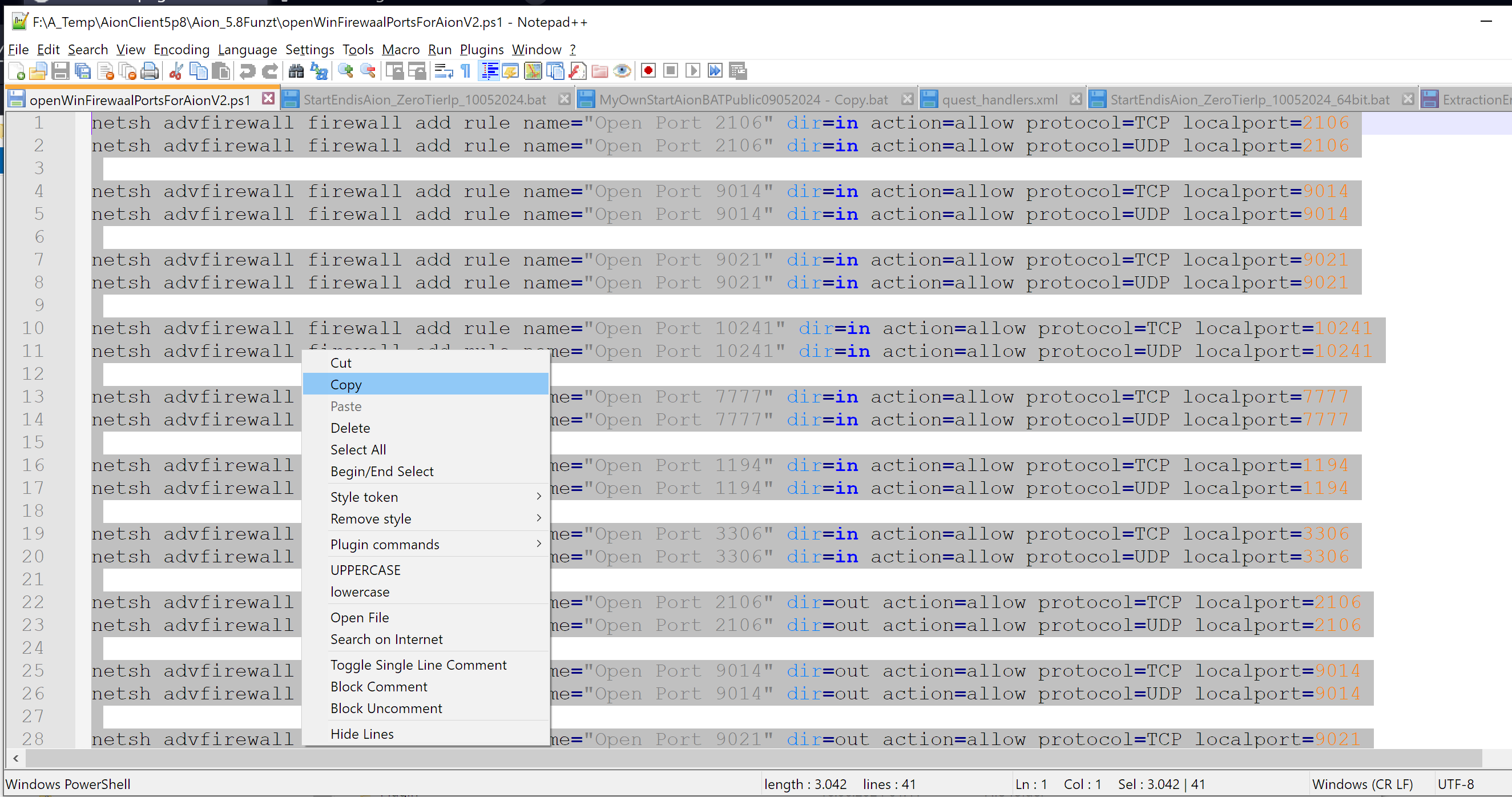
Task: Toggle Word Wrap toolbar button
Action: [x=443, y=71]
